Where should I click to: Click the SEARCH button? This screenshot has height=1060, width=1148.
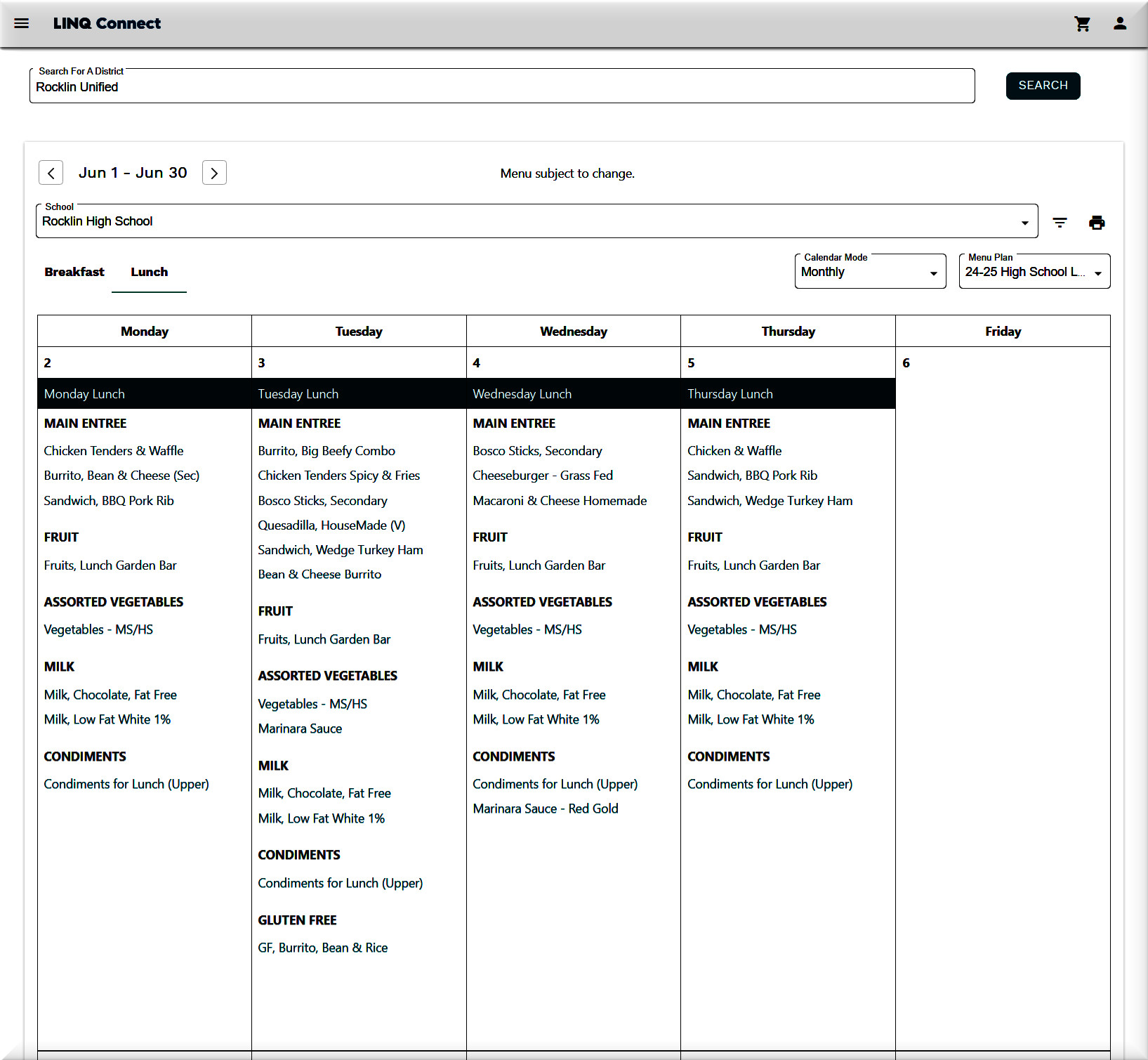1042,86
